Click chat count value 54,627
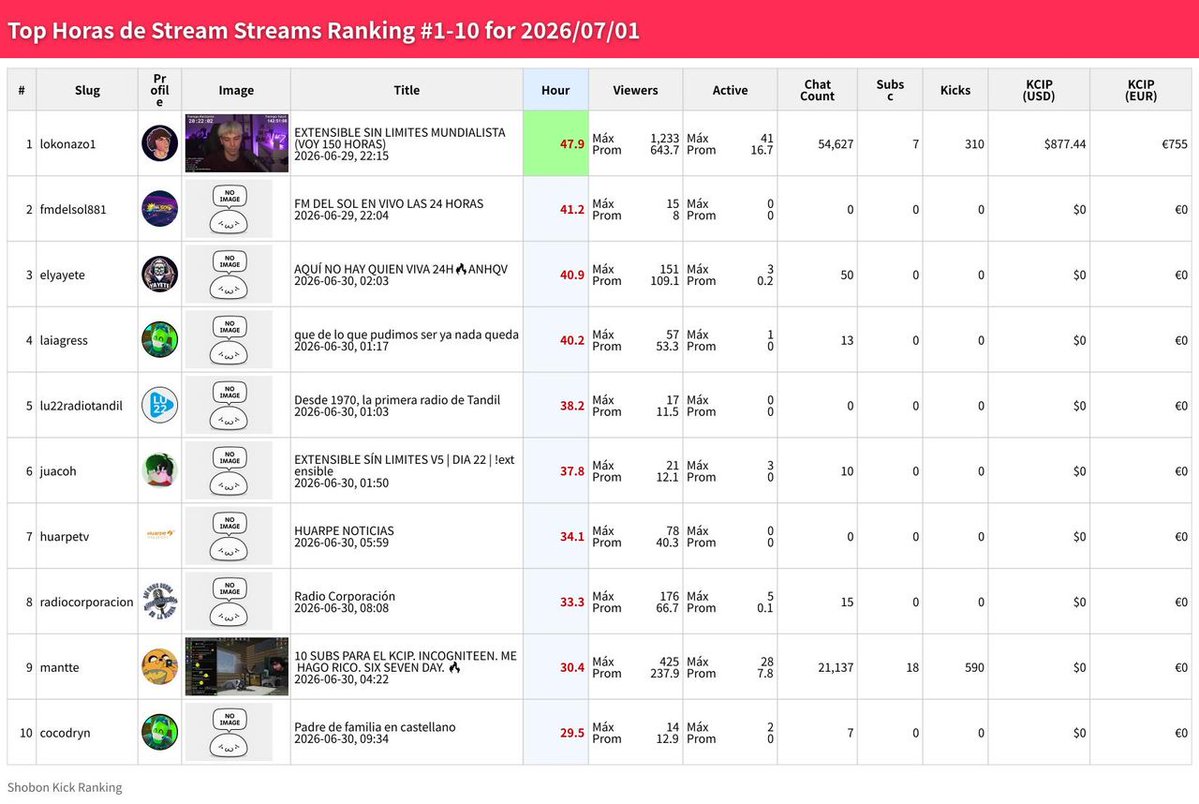Viewport: 1199px width, 804px height. 836,144
